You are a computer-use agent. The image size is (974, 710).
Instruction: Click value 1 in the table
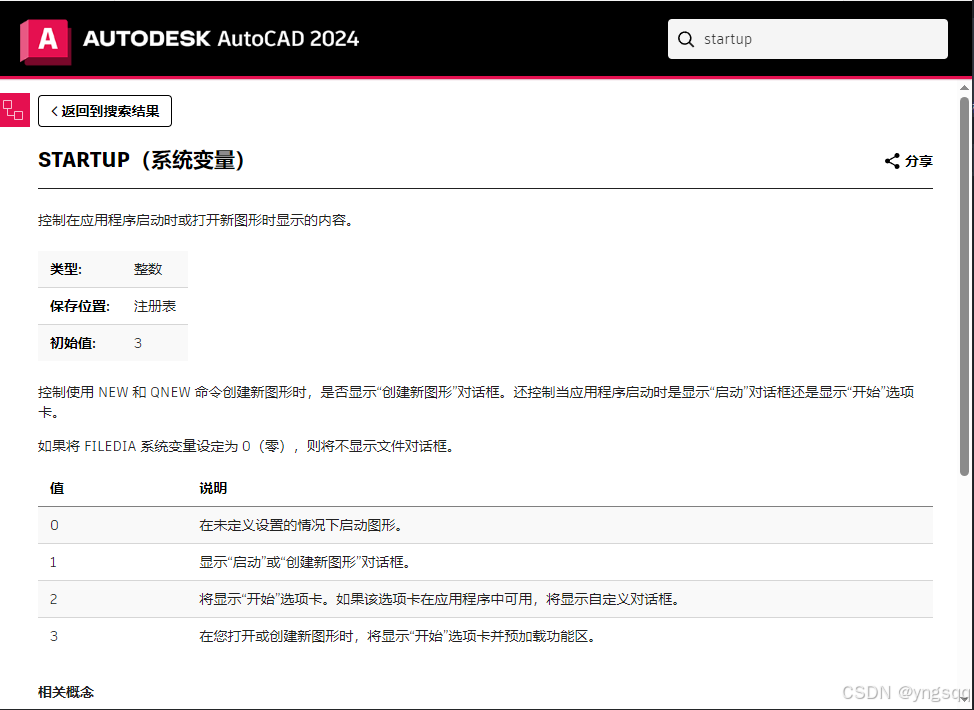pyautogui.click(x=53, y=562)
